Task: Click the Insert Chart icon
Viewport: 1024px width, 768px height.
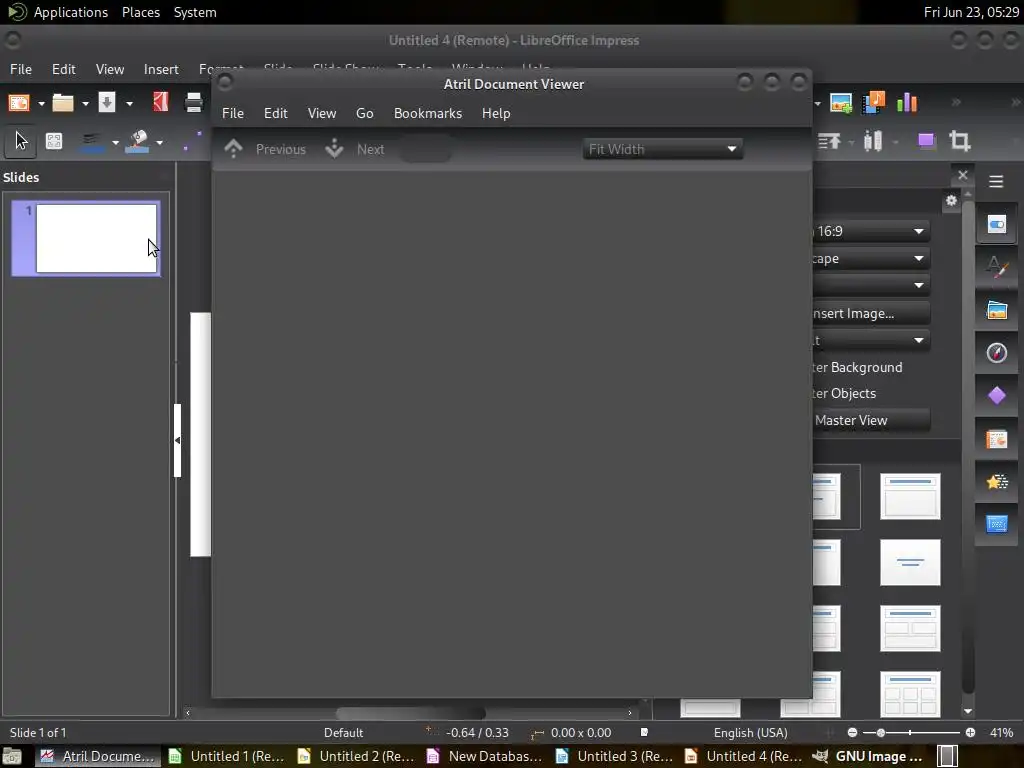Action: 907,102
